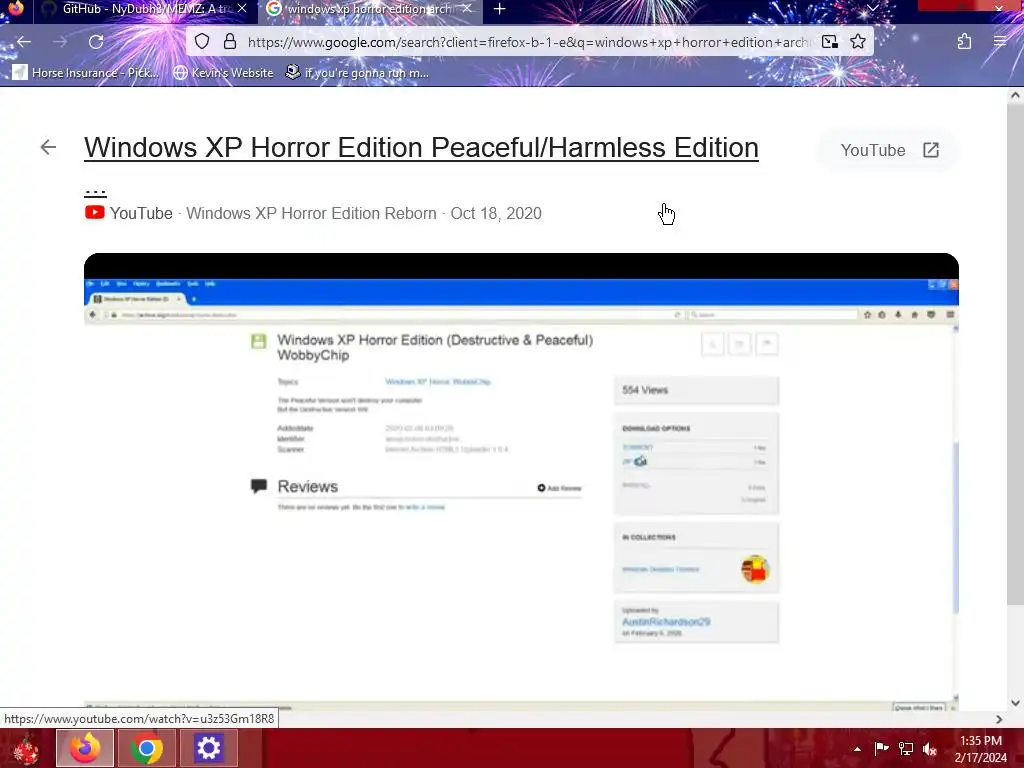
Task: Click 'Windows XP Horror Edition Reborn' channel text
Action: point(312,214)
